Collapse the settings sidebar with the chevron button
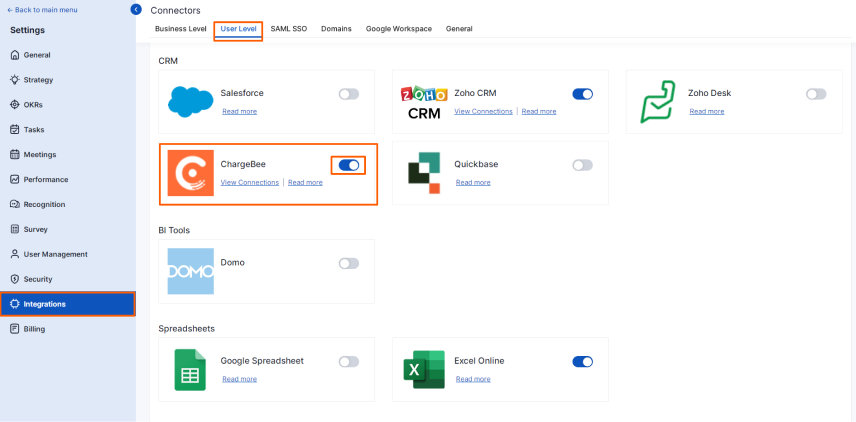Viewport: 856px width, 422px height. (x=136, y=9)
